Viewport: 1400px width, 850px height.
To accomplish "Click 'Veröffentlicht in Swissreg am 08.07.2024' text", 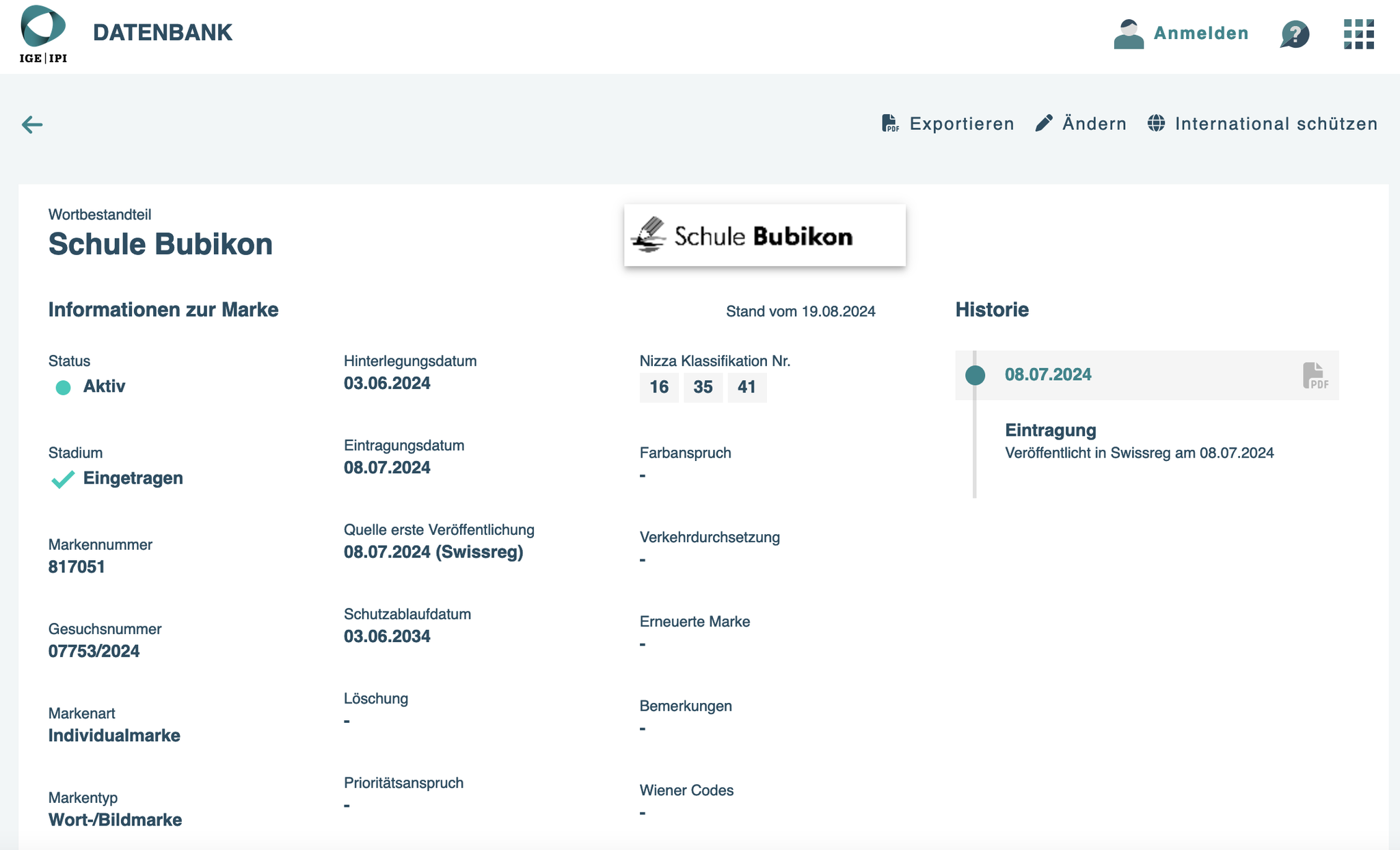I will click(x=1140, y=453).
